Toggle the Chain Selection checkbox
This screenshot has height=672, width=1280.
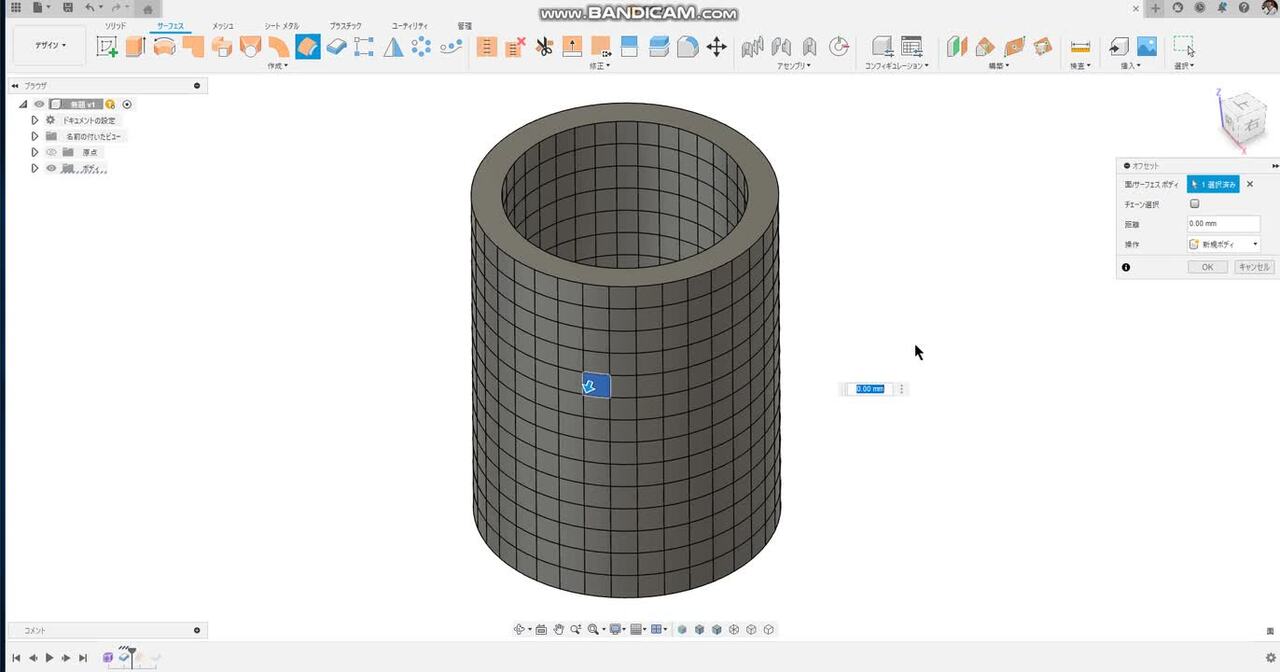pos(1194,204)
